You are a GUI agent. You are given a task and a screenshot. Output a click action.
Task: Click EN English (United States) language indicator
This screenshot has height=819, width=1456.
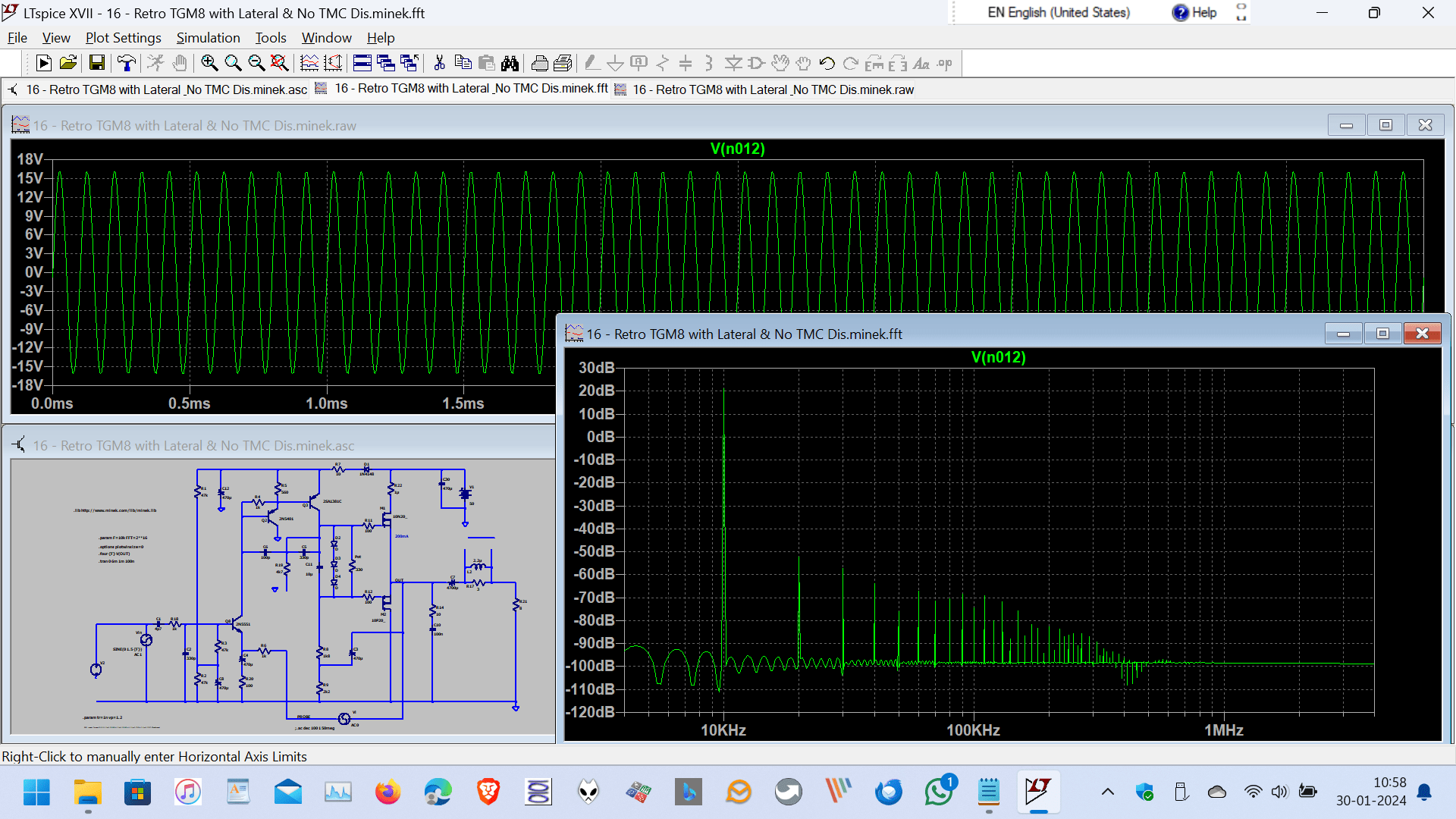[x=1059, y=13]
